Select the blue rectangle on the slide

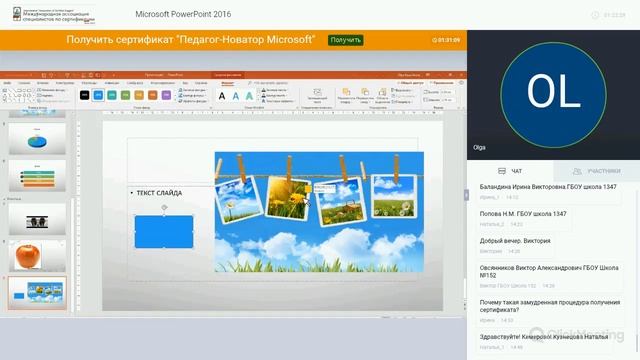coord(164,231)
